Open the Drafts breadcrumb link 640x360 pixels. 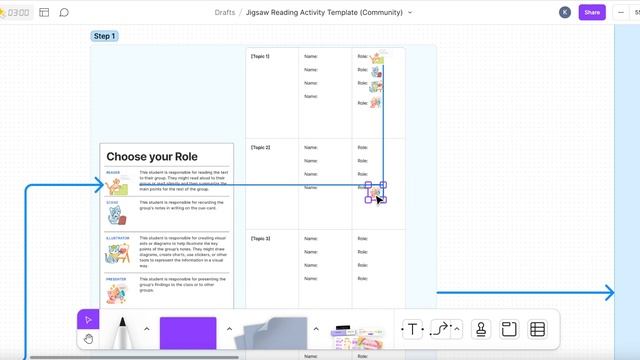tap(225, 12)
